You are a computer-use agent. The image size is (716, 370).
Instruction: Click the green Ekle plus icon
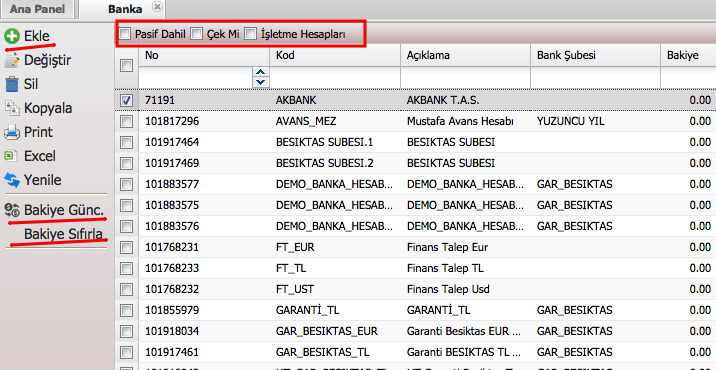tap(12, 36)
